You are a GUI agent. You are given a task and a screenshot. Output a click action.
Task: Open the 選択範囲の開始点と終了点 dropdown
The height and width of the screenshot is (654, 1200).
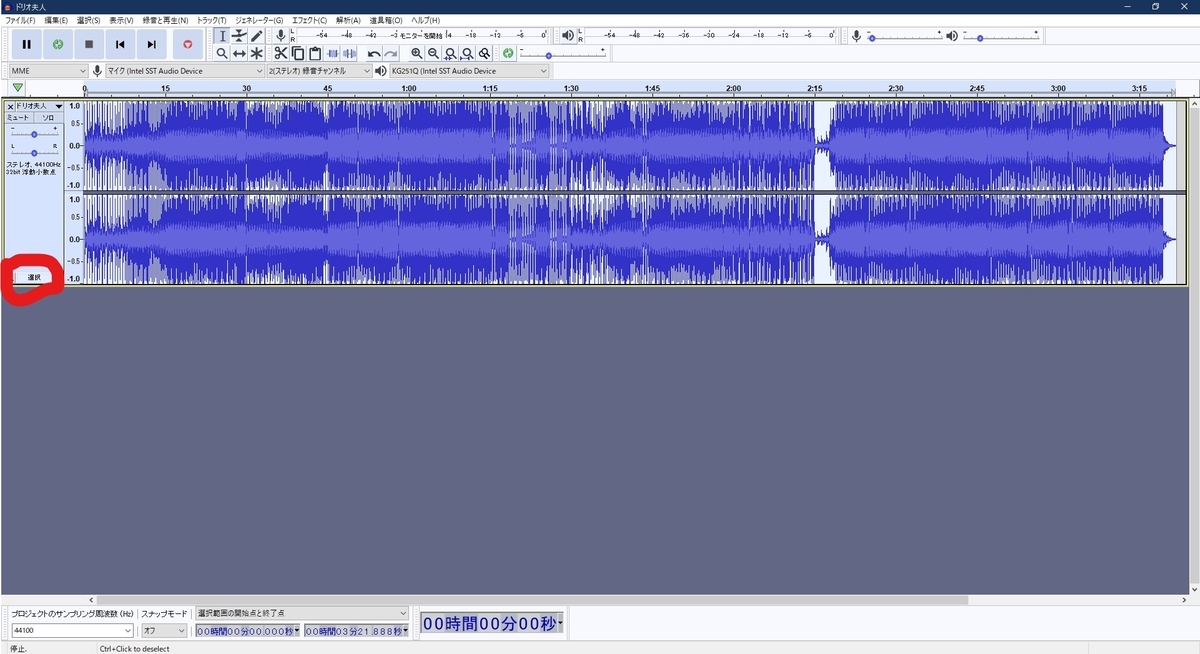301,613
